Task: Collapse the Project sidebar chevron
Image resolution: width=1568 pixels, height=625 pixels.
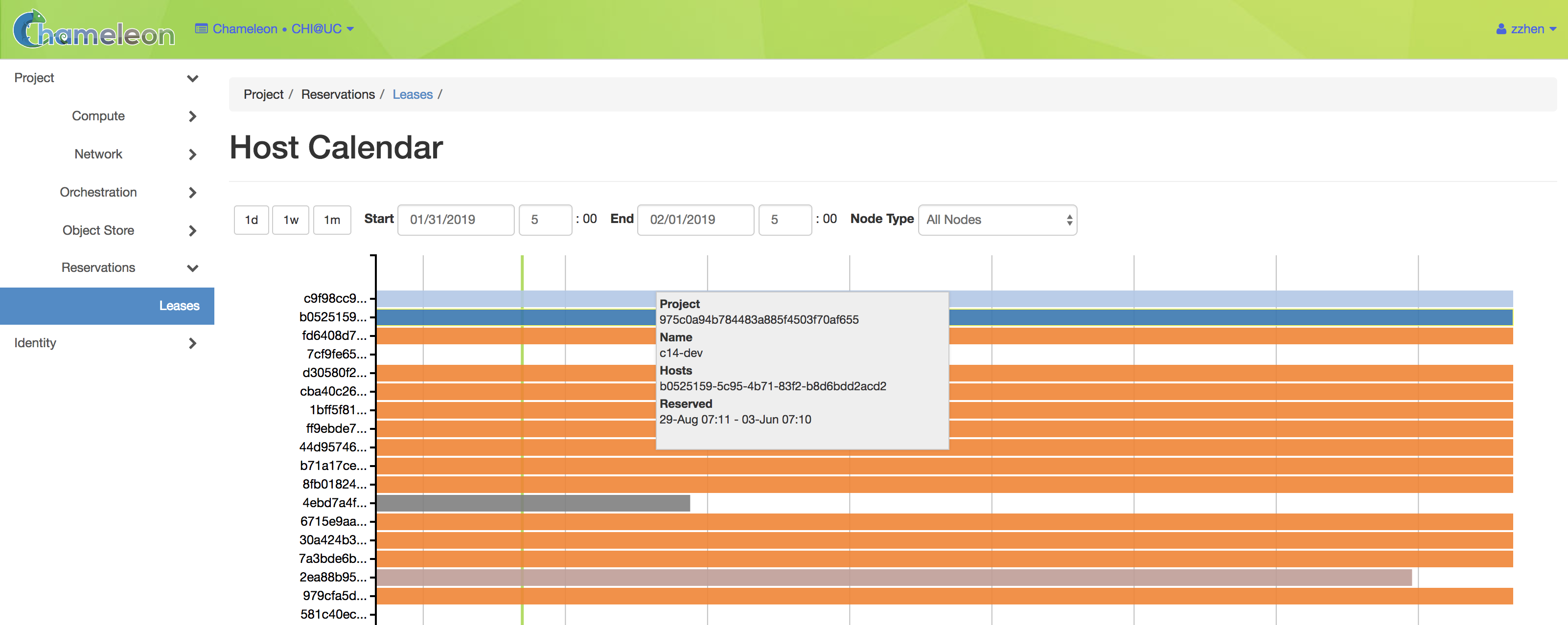Action: tap(192, 78)
